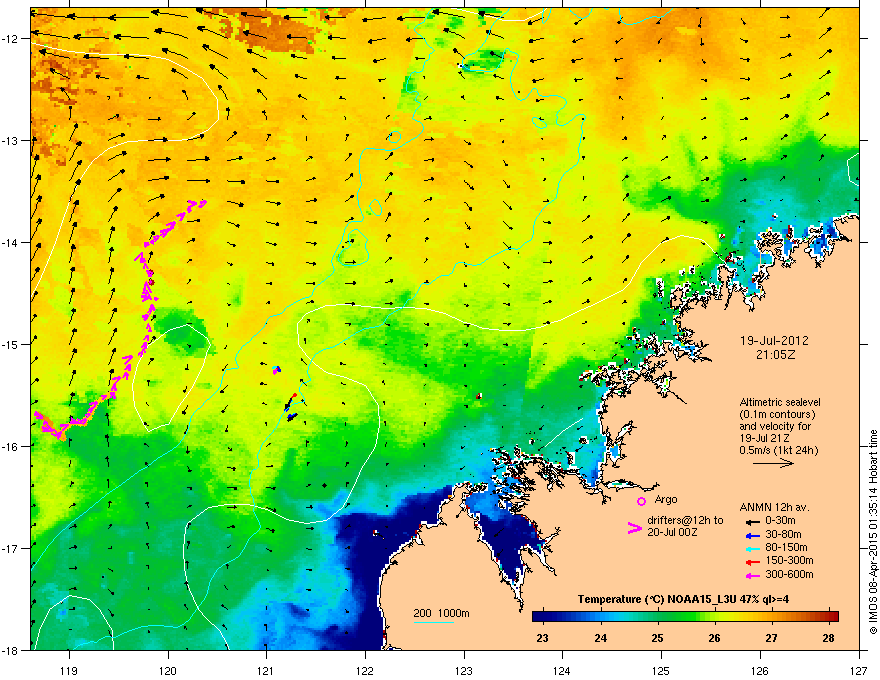Image resolution: width=880 pixels, height=680 pixels.
Task: Click the date label 19-Jul-2012
Action: pos(774,341)
